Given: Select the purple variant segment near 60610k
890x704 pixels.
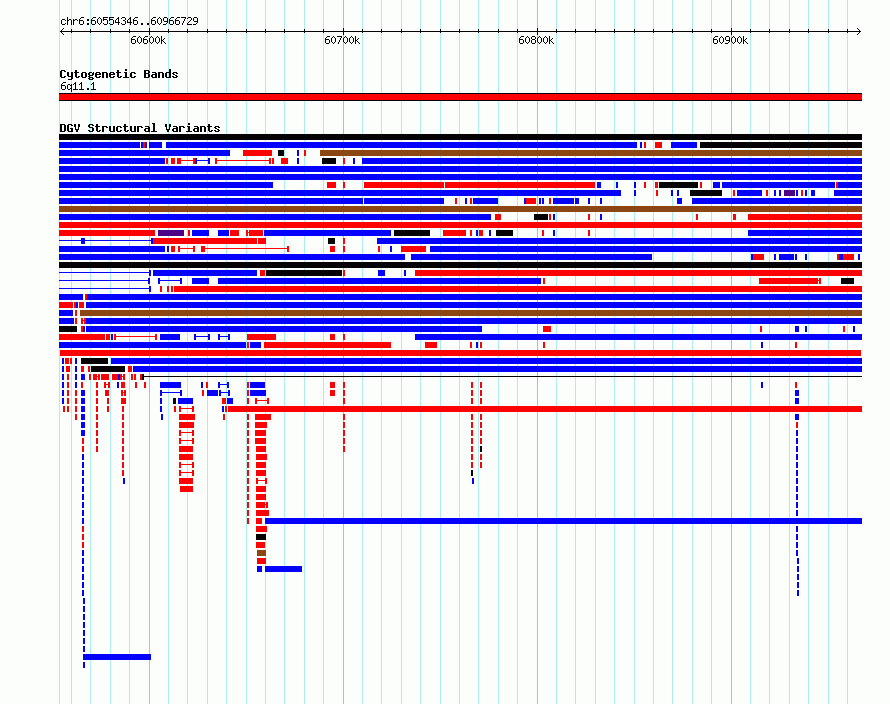Looking at the screenshot, I should click(x=171, y=233).
